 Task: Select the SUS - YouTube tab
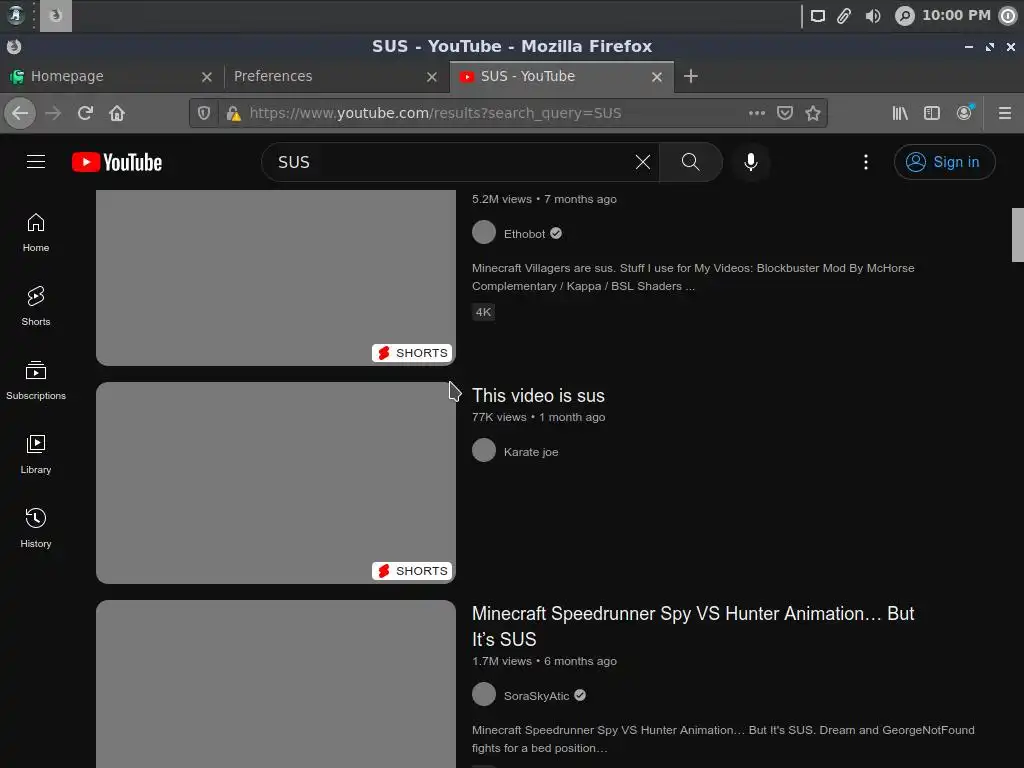coord(562,76)
